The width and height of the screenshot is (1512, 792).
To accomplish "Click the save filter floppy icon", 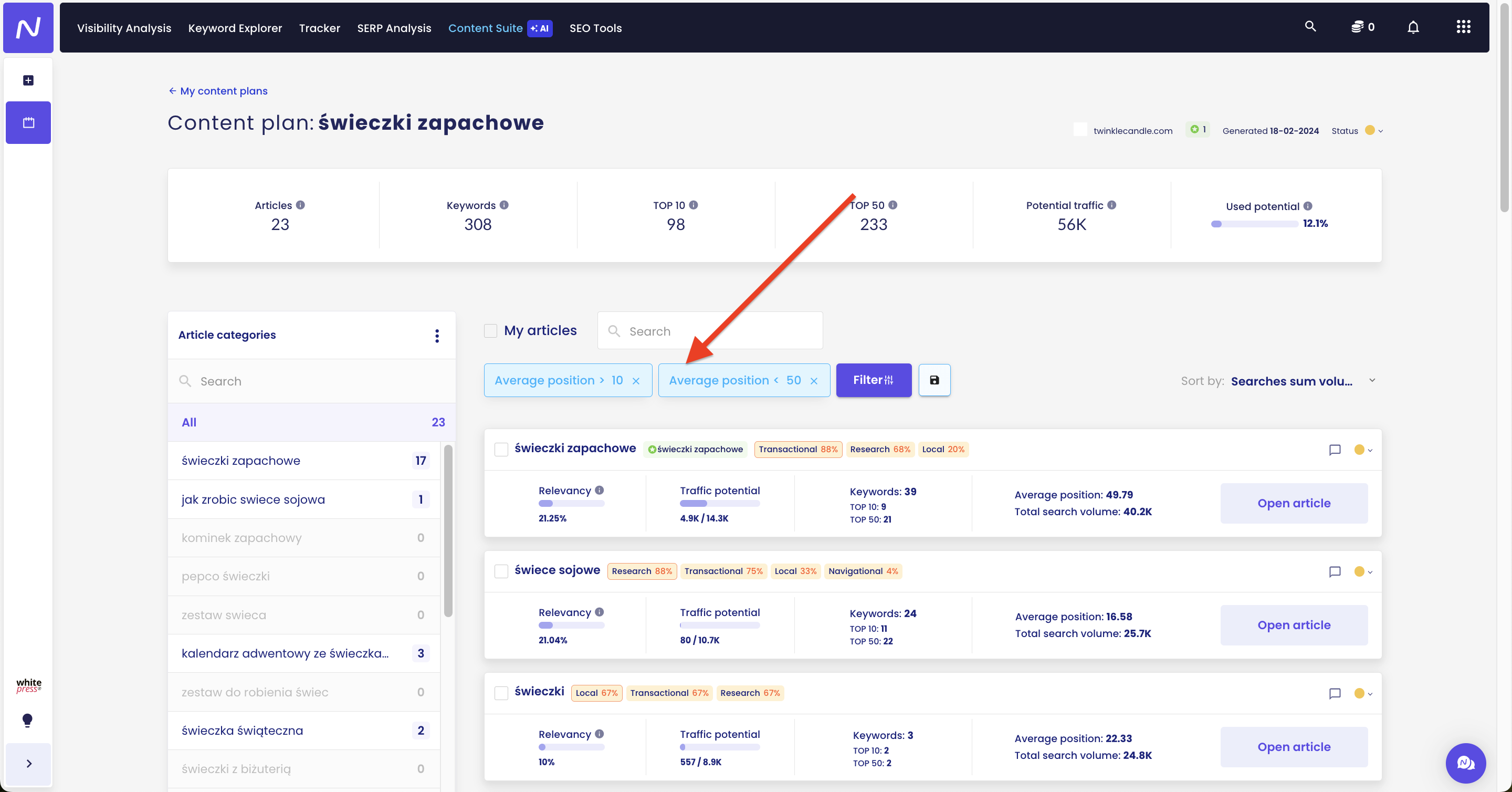I will [934, 380].
